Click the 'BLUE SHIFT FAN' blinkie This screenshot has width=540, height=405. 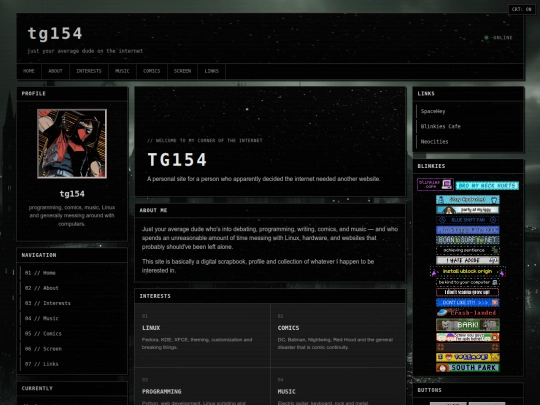(468, 220)
